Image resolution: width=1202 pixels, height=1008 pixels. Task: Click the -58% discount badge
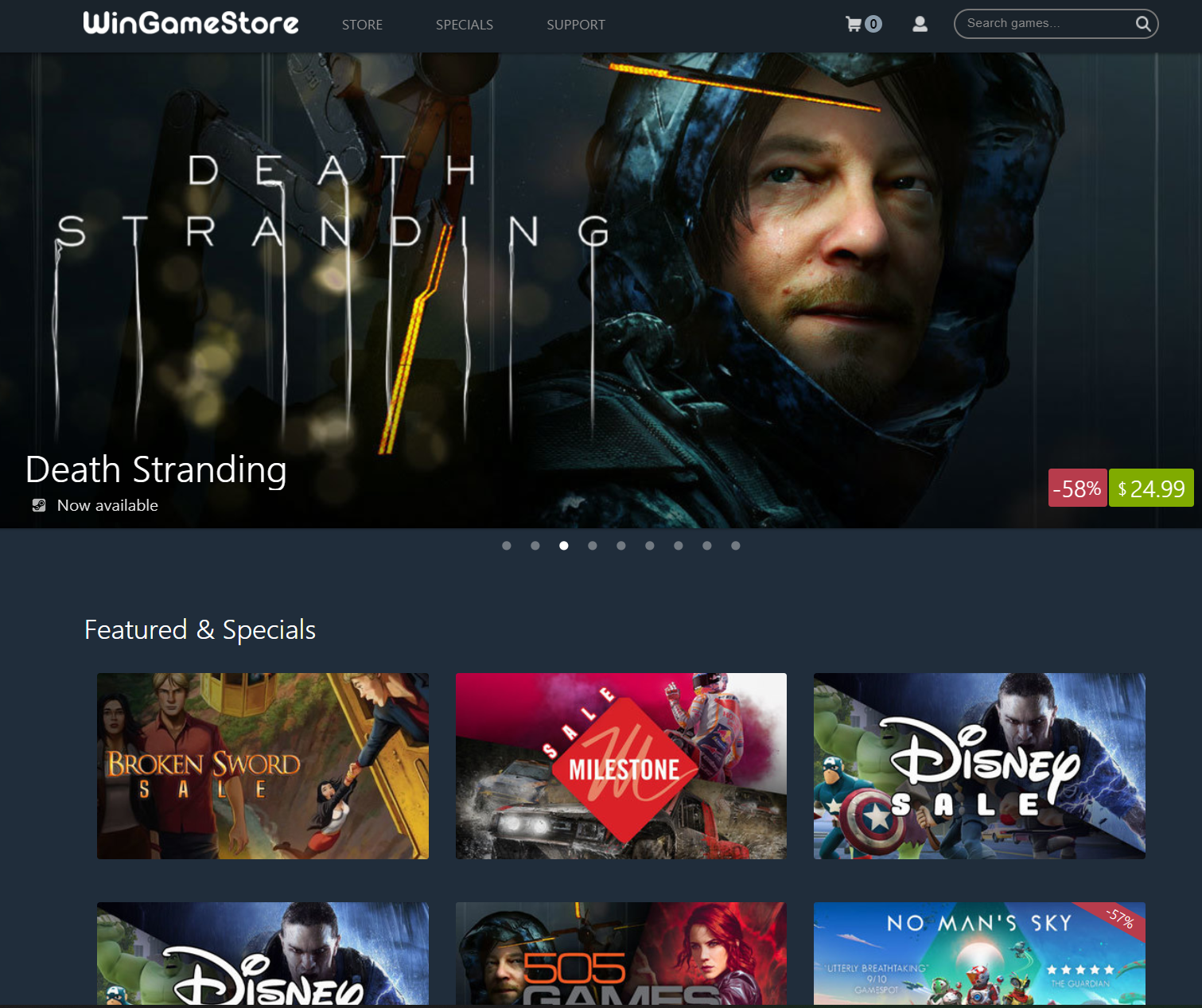[x=1077, y=488]
